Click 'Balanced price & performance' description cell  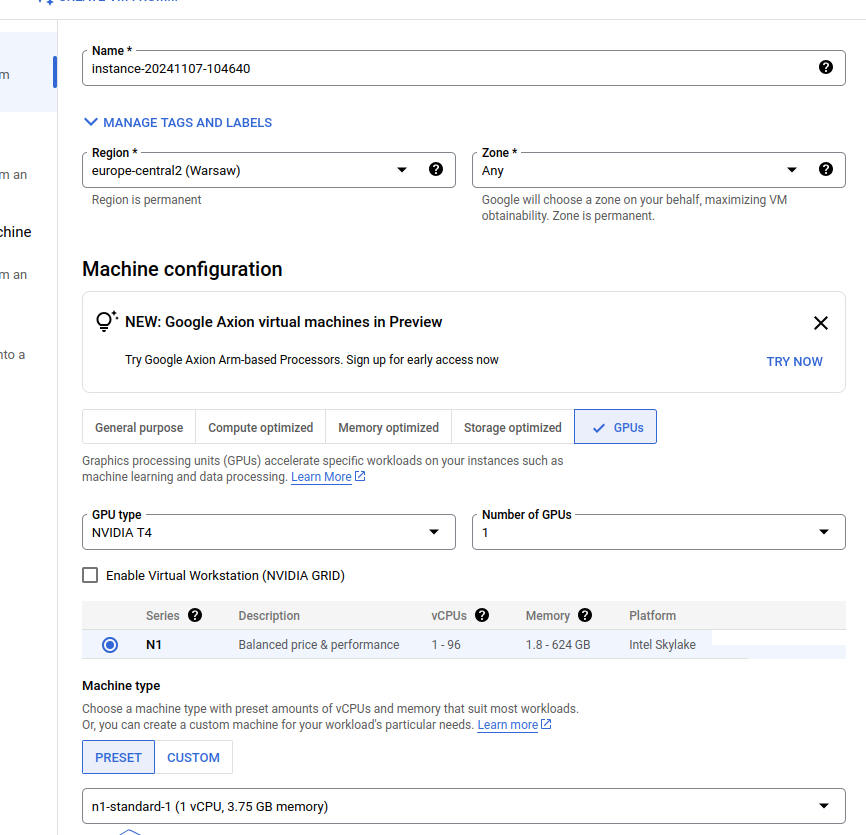tap(319, 644)
